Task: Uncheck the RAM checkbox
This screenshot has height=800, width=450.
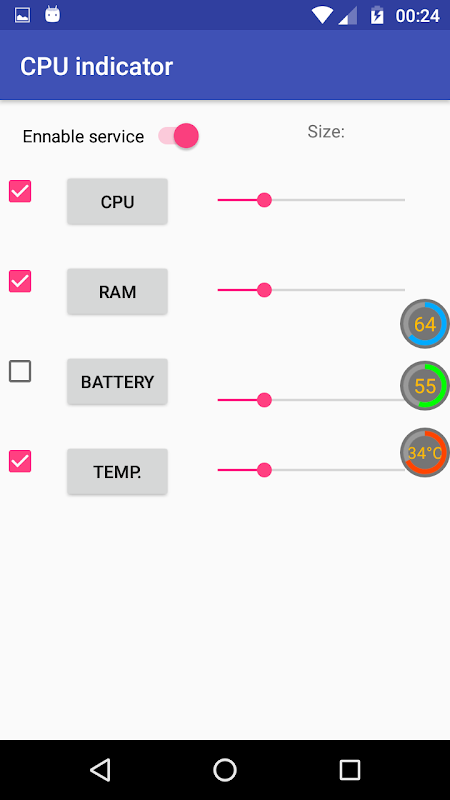Action: [x=20, y=281]
